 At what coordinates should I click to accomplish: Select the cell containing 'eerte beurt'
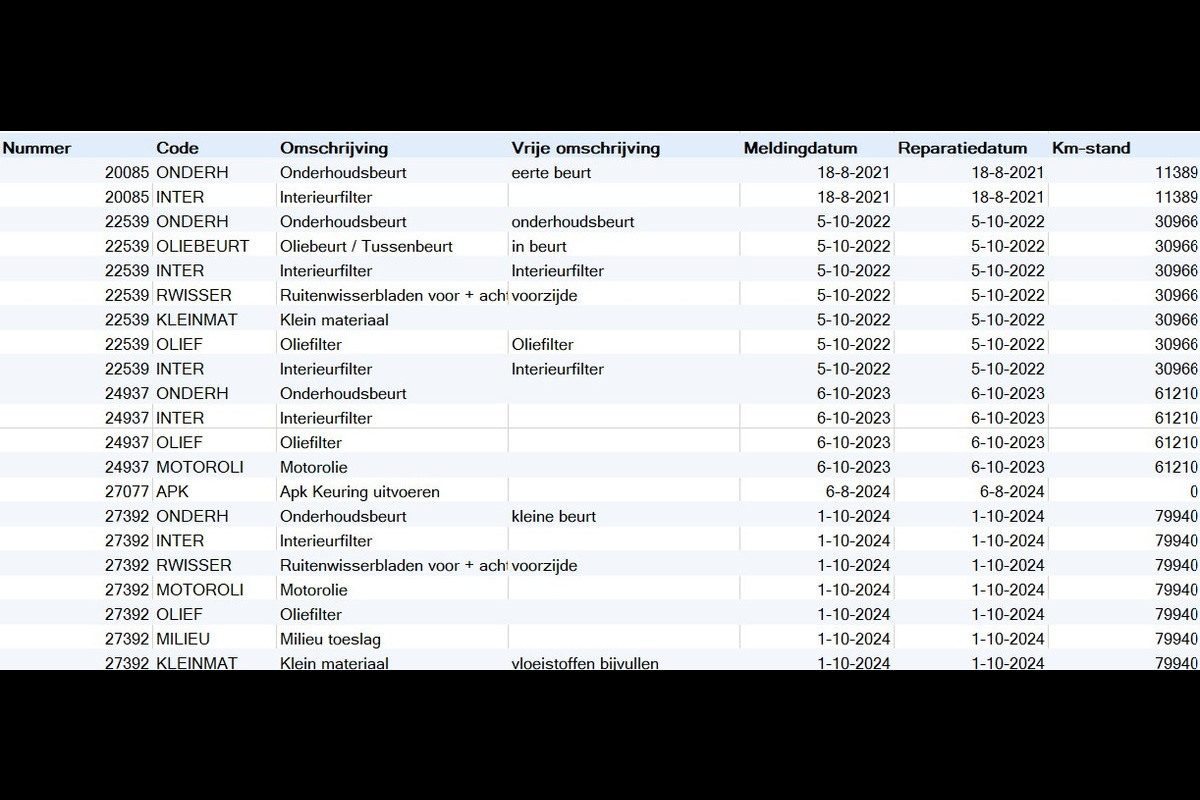click(x=624, y=172)
